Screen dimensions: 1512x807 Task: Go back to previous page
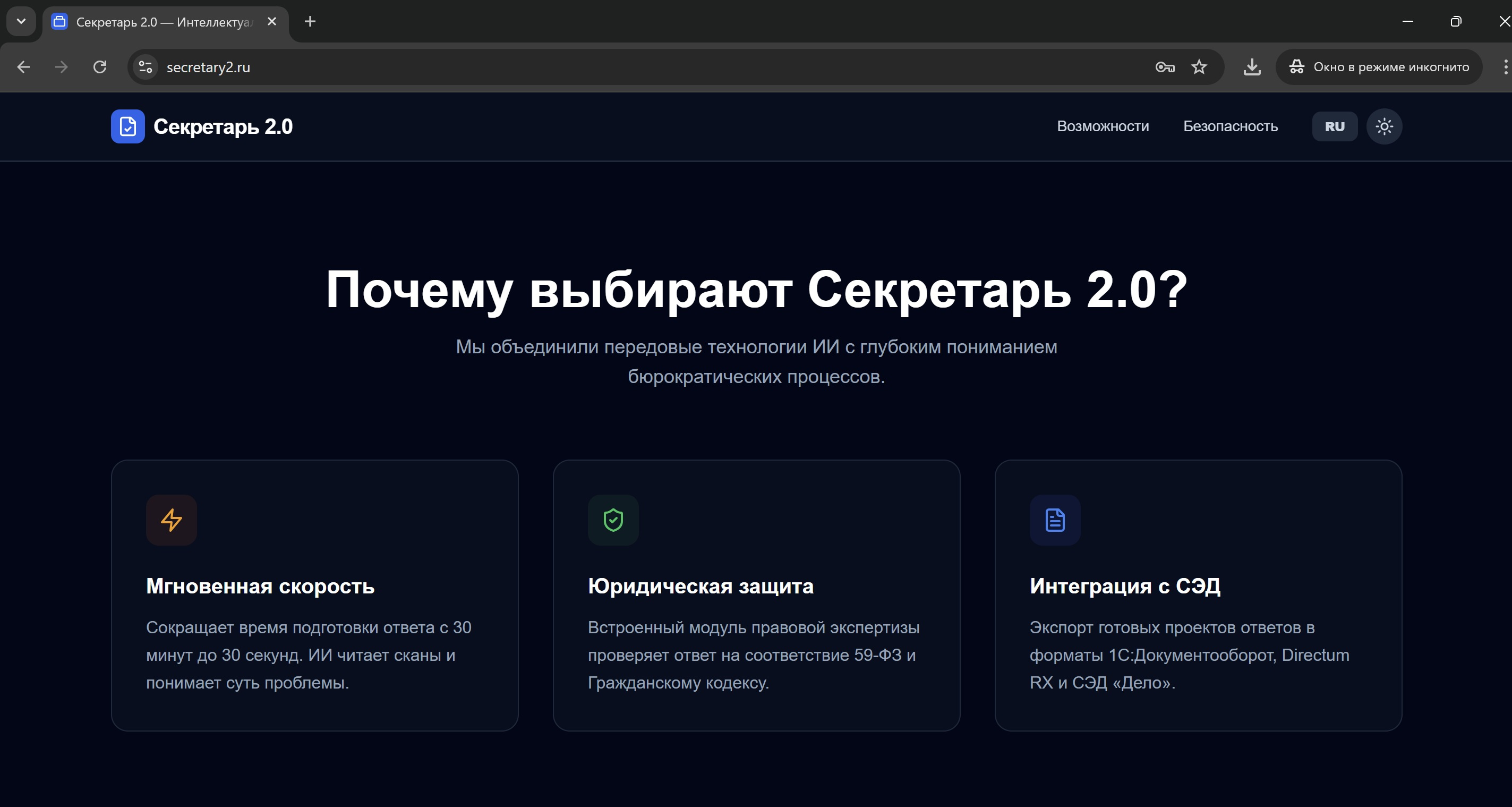(x=23, y=67)
